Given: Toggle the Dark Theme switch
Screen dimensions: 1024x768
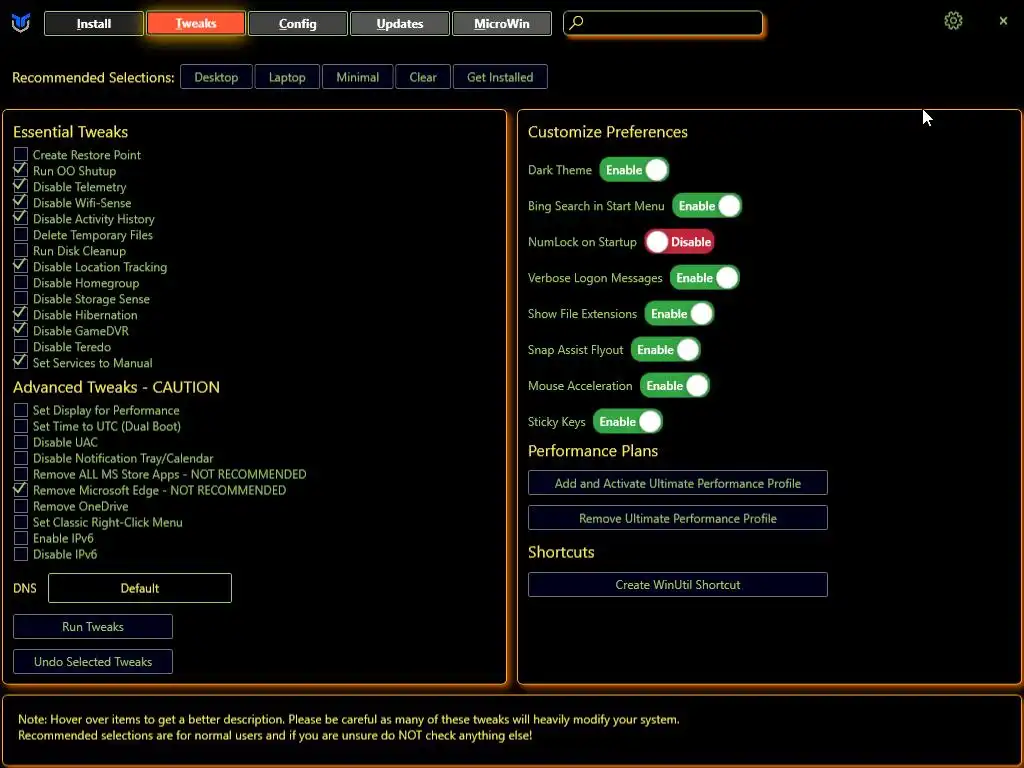Looking at the screenshot, I should (x=634, y=170).
